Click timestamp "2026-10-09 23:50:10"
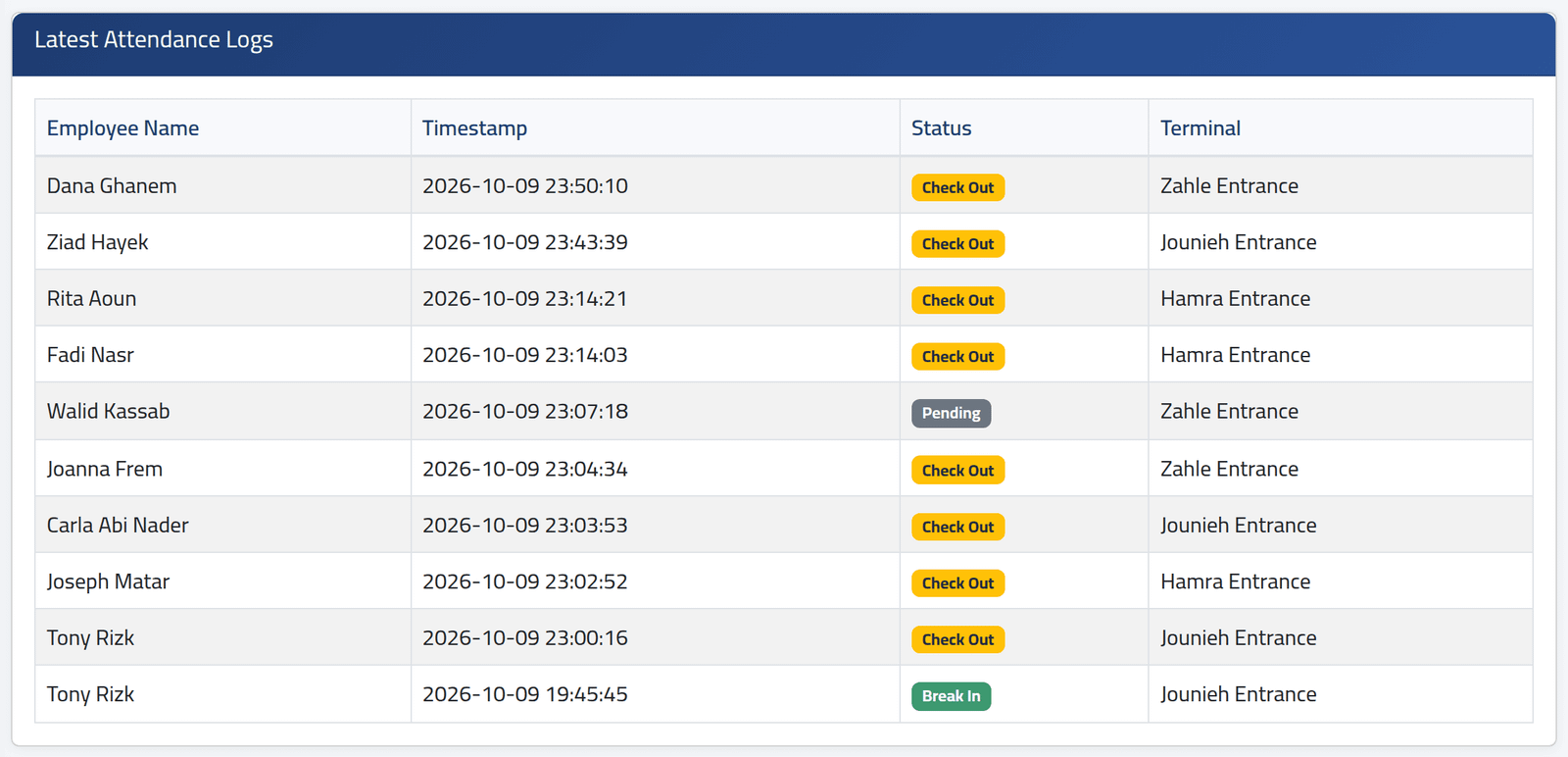 coord(525,186)
